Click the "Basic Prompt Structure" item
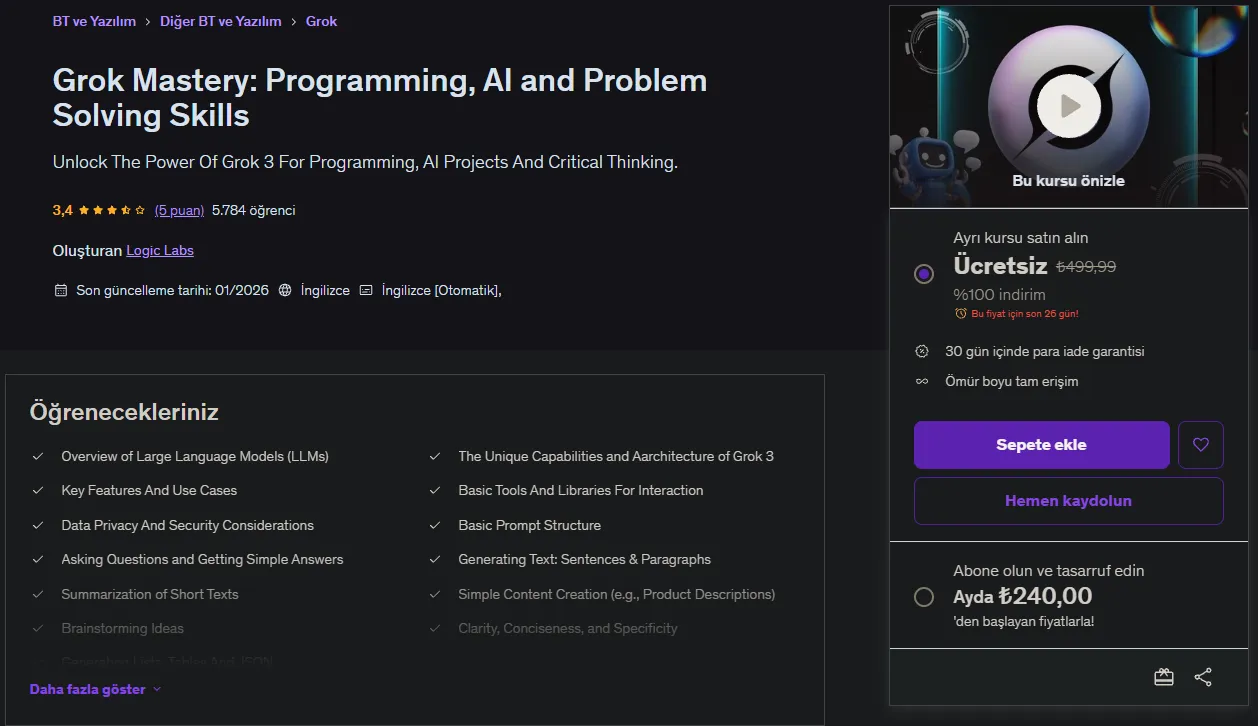The image size is (1258, 726). click(530, 526)
